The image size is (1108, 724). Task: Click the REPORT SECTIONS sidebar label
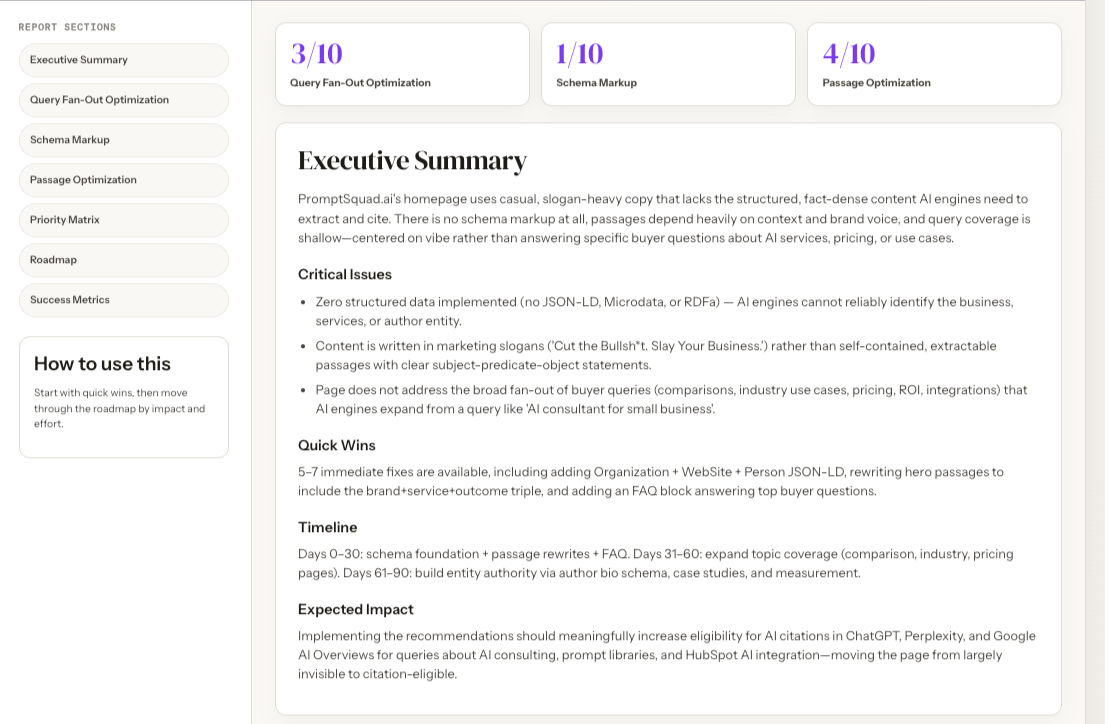pos(67,27)
